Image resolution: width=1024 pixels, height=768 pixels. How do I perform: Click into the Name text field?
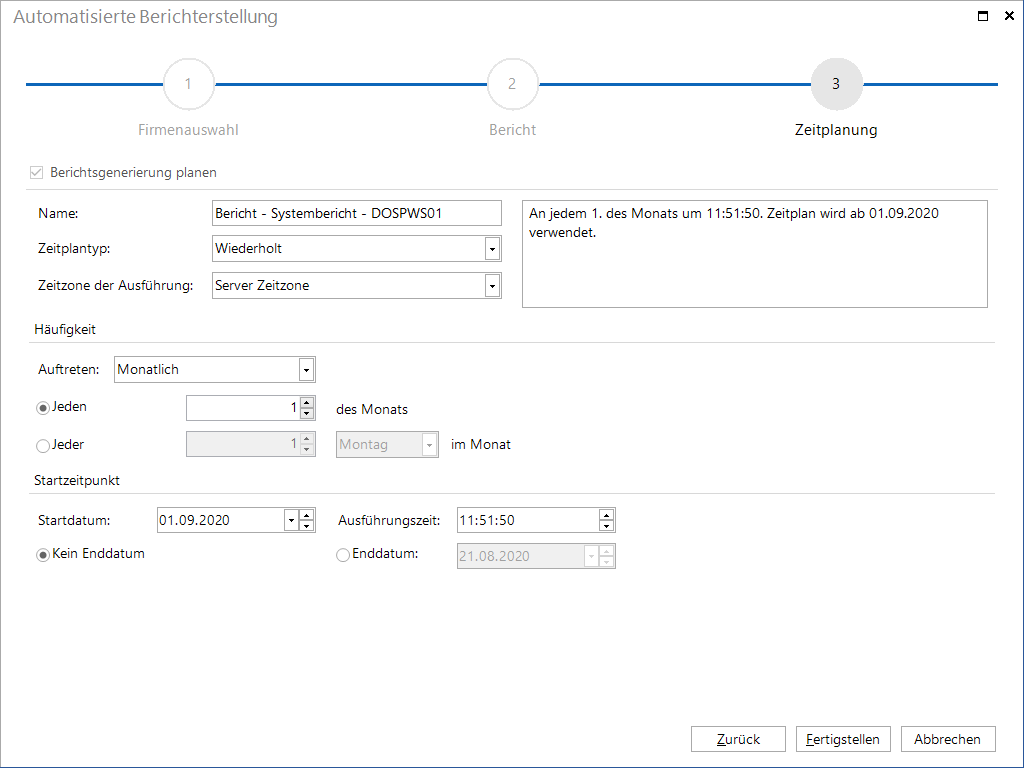click(357, 213)
